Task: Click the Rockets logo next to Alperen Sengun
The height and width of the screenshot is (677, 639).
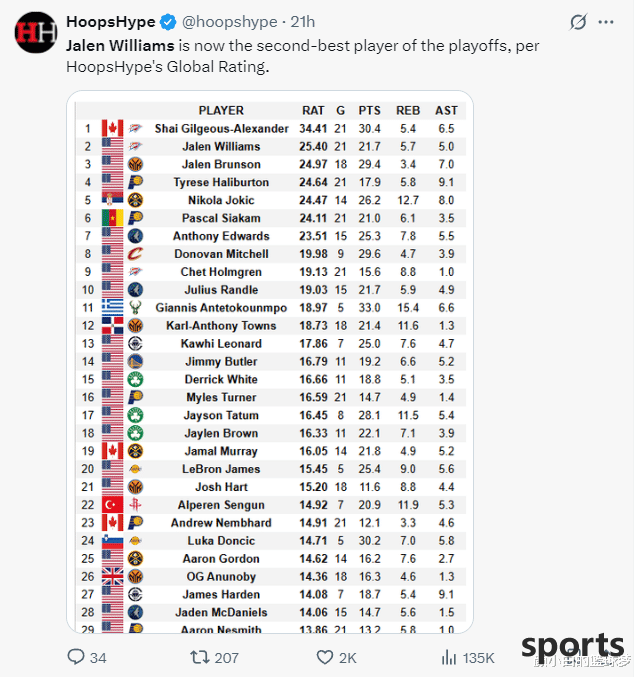Action: tap(136, 505)
